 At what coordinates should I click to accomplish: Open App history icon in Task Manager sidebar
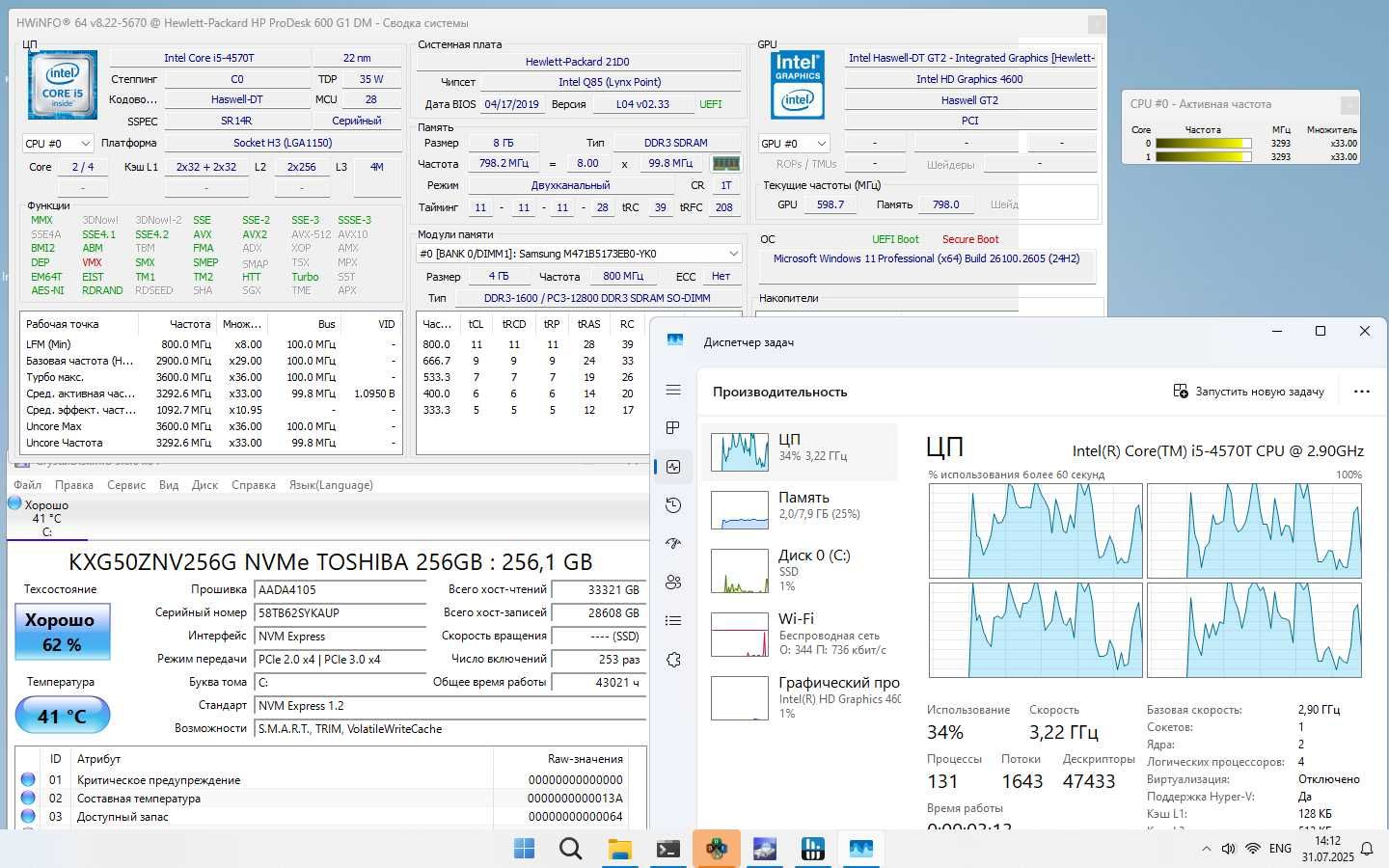coord(673,505)
